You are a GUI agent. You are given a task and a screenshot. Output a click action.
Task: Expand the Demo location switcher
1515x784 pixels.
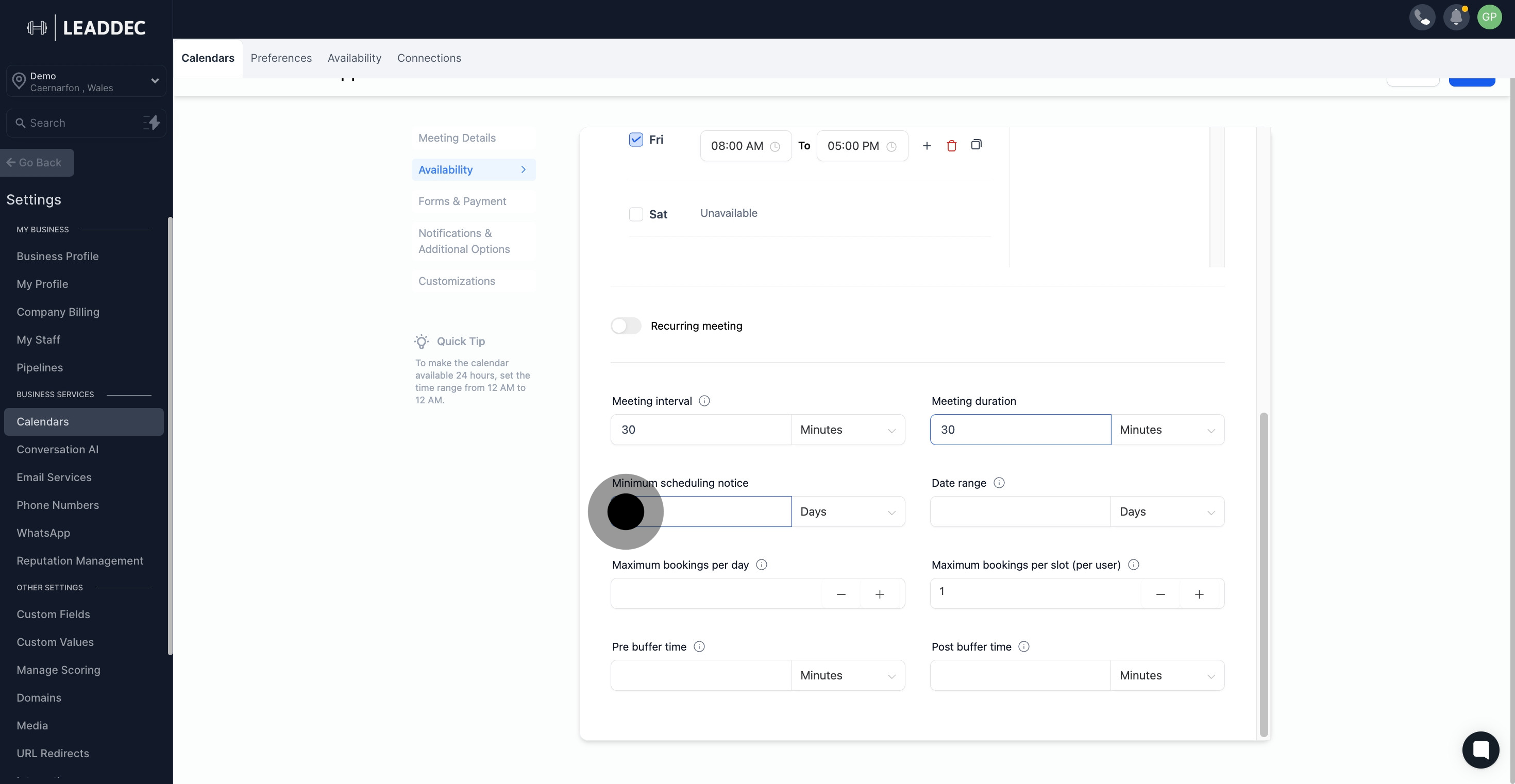click(x=87, y=81)
